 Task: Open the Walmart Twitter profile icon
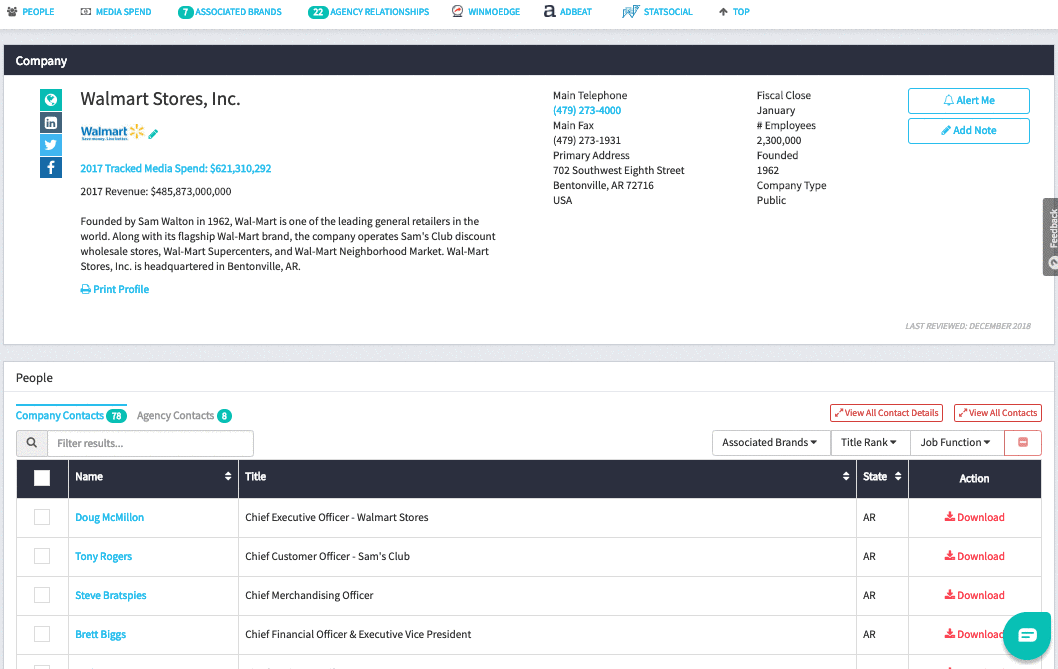(51, 144)
